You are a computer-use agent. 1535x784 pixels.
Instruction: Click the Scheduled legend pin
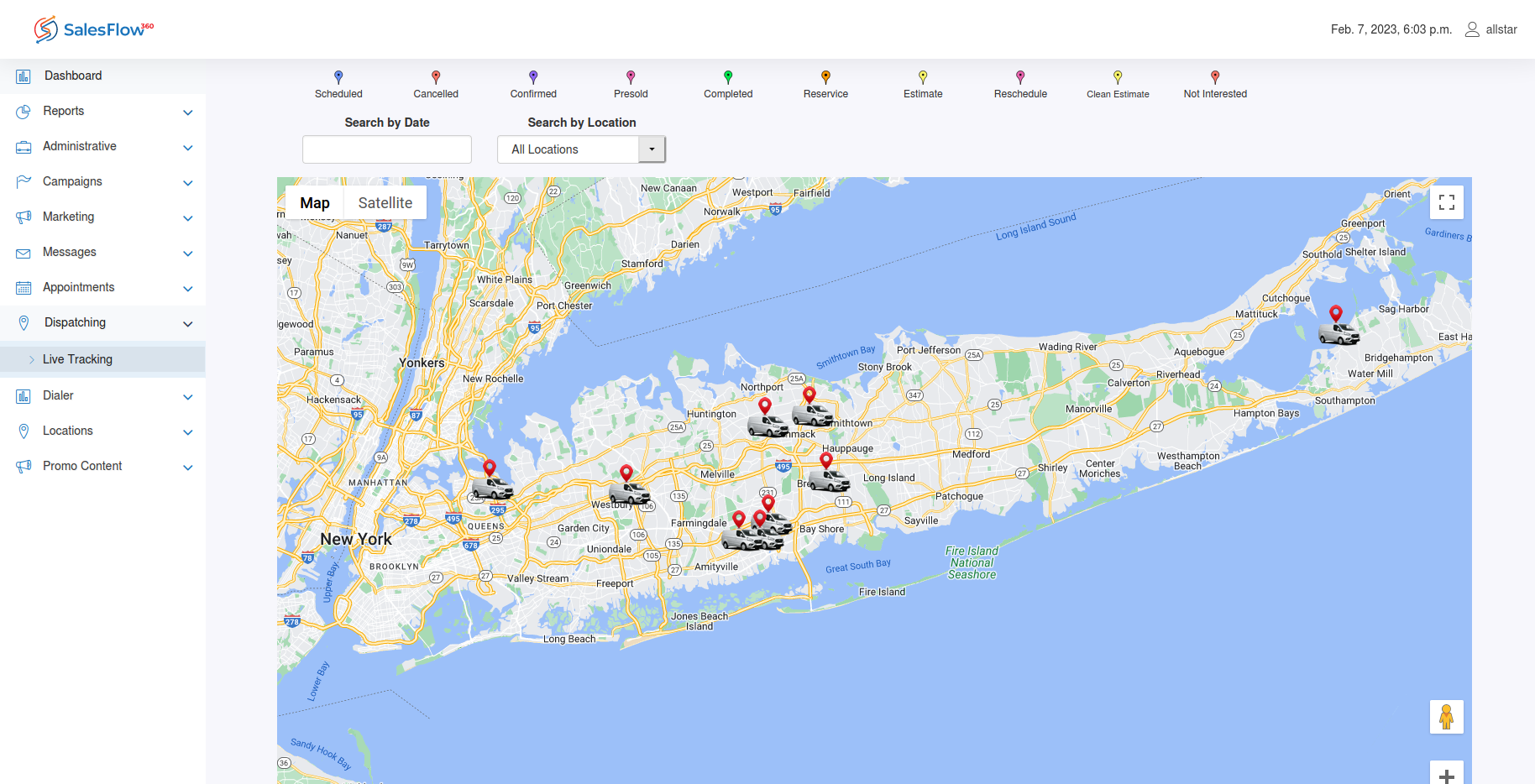click(338, 77)
